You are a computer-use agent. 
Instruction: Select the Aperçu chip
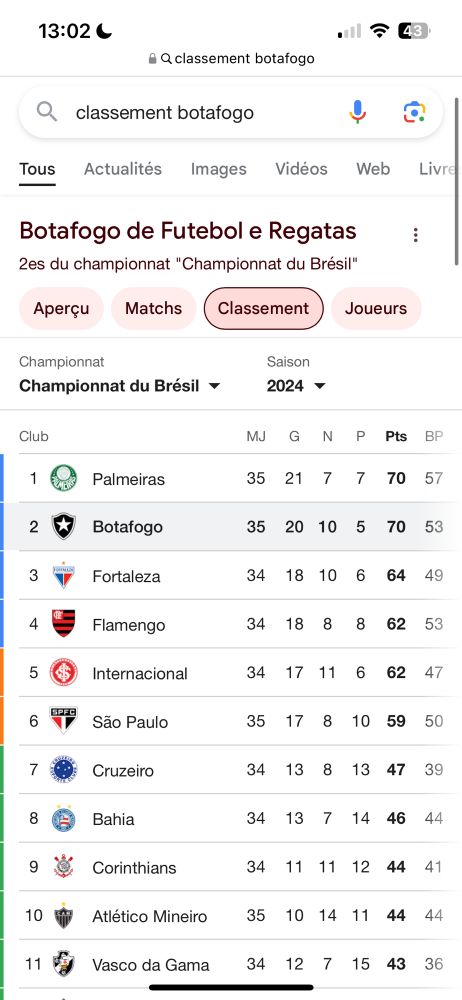click(61, 309)
